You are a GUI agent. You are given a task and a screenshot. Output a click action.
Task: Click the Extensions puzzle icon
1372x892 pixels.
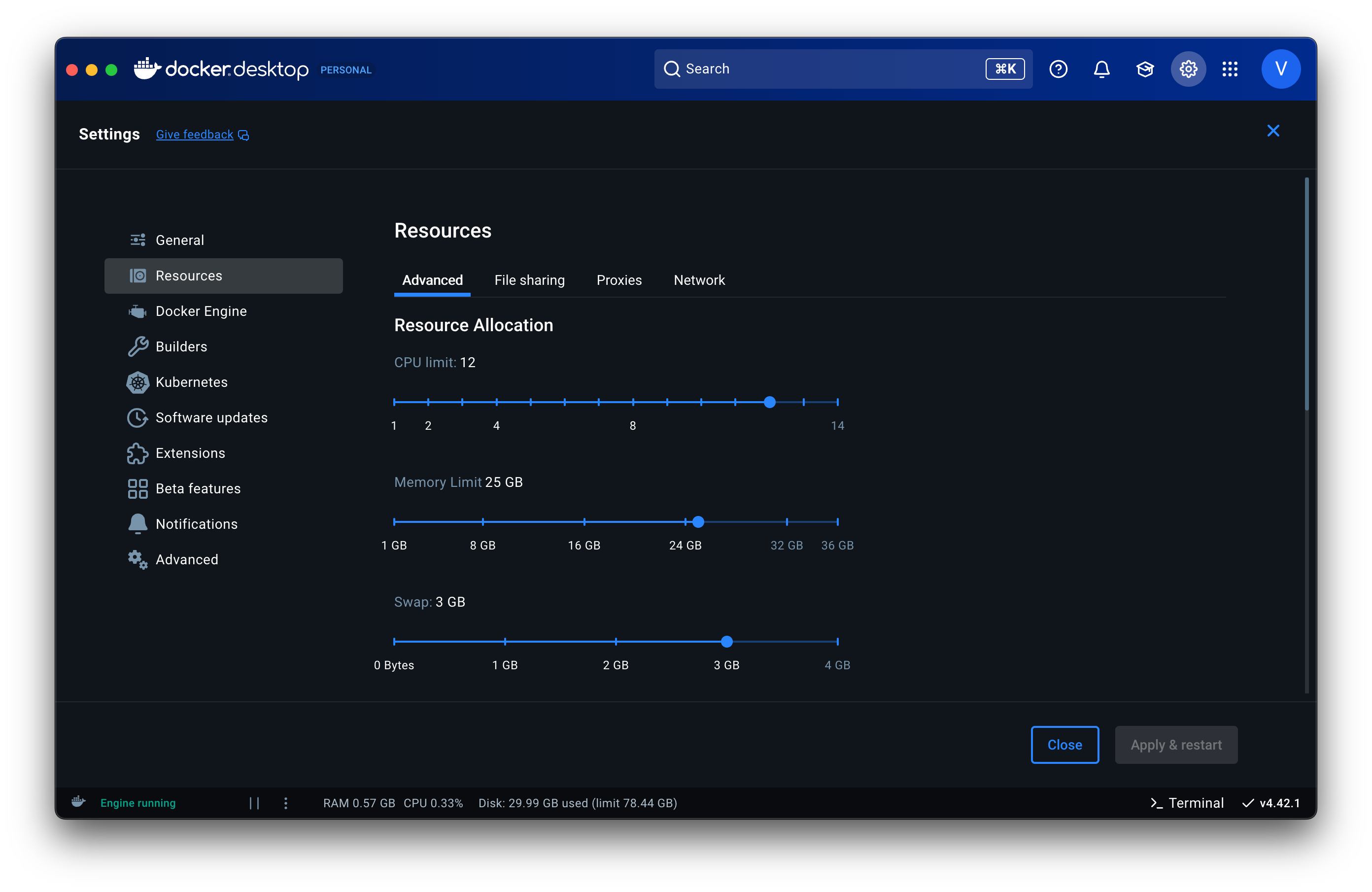click(138, 453)
